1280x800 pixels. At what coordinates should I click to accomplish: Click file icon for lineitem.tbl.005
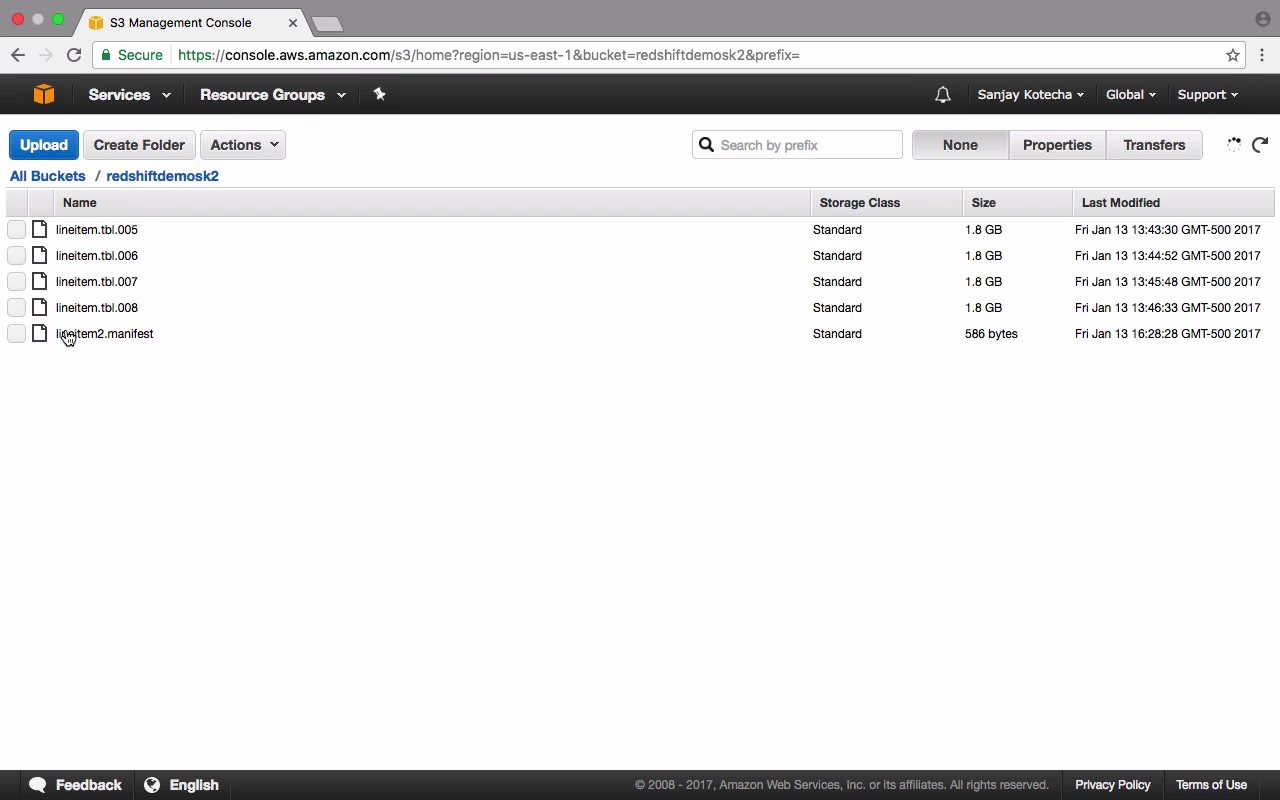40,229
